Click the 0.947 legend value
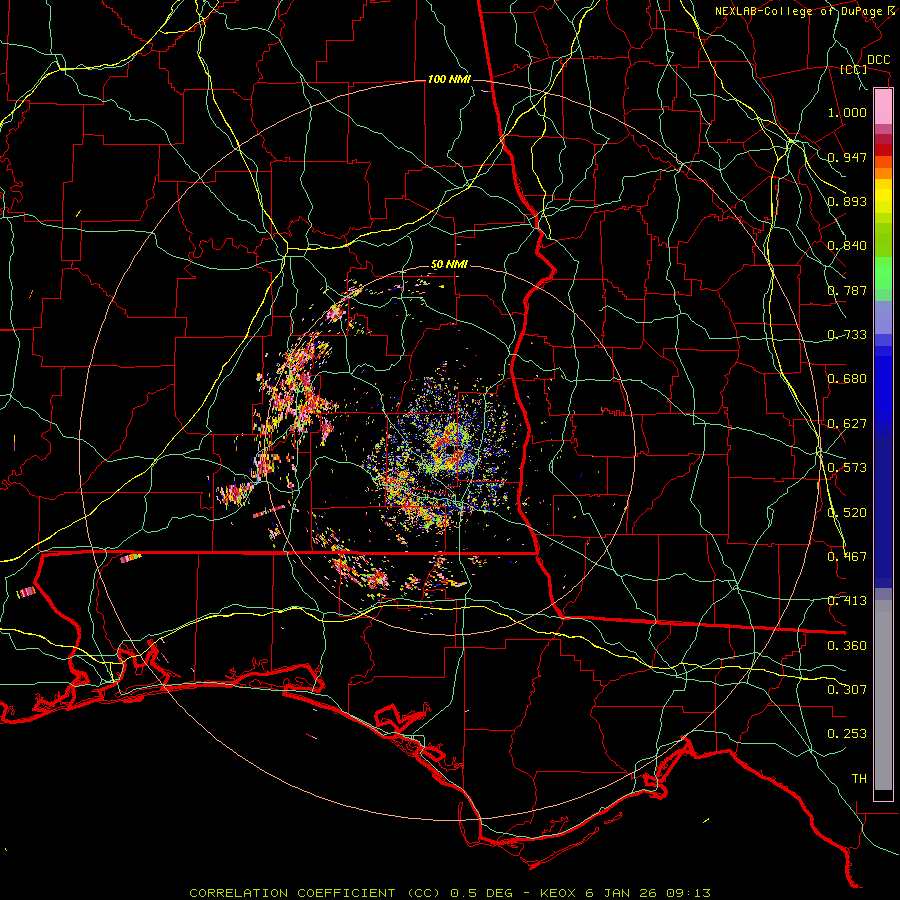This screenshot has width=900, height=900. [847, 157]
